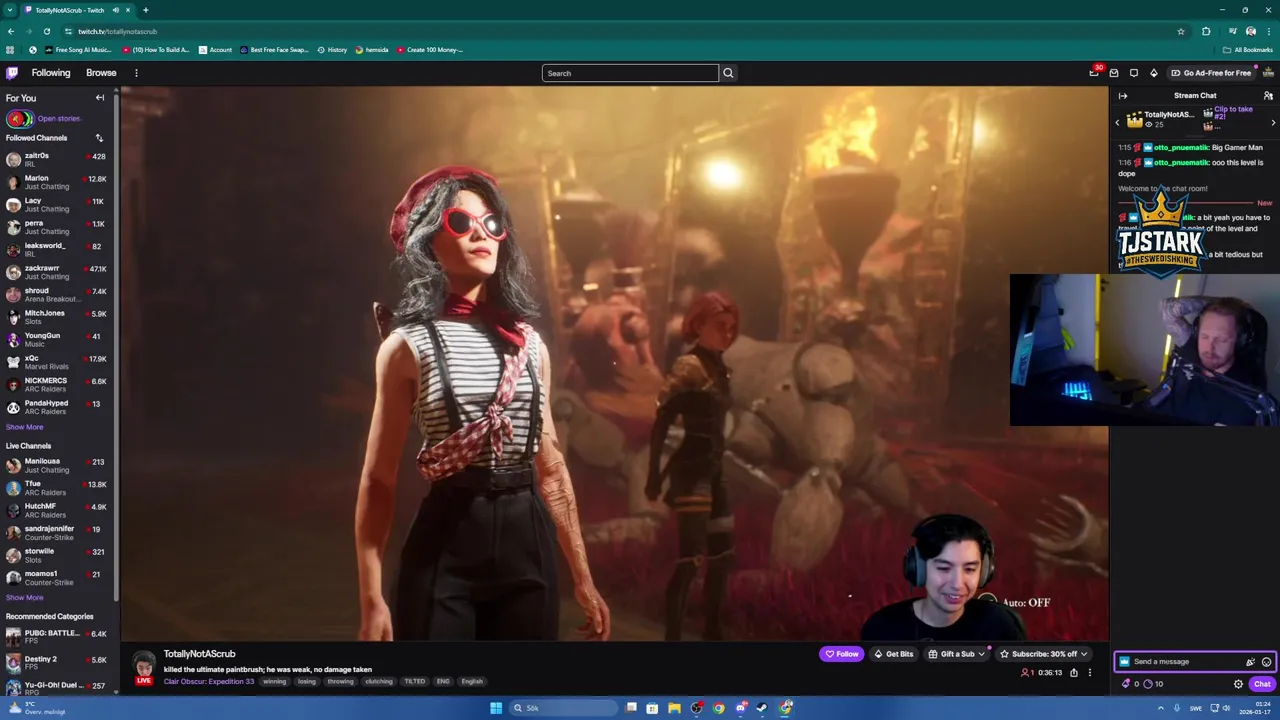This screenshot has width=1280, height=720.
Task: Click the taskbar volume icon
Action: 1226,708
